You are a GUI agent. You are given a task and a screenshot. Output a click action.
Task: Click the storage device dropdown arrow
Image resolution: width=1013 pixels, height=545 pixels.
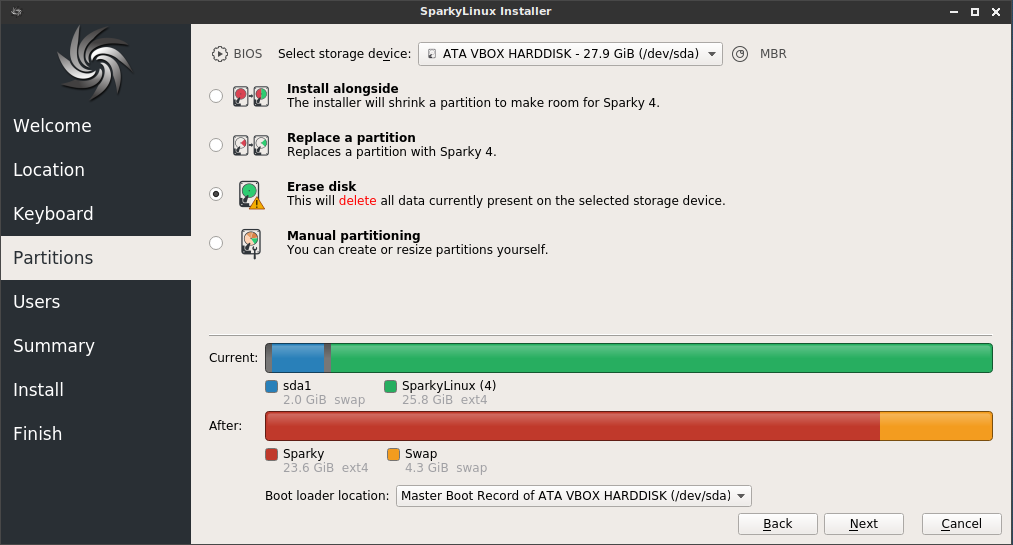tap(711, 54)
